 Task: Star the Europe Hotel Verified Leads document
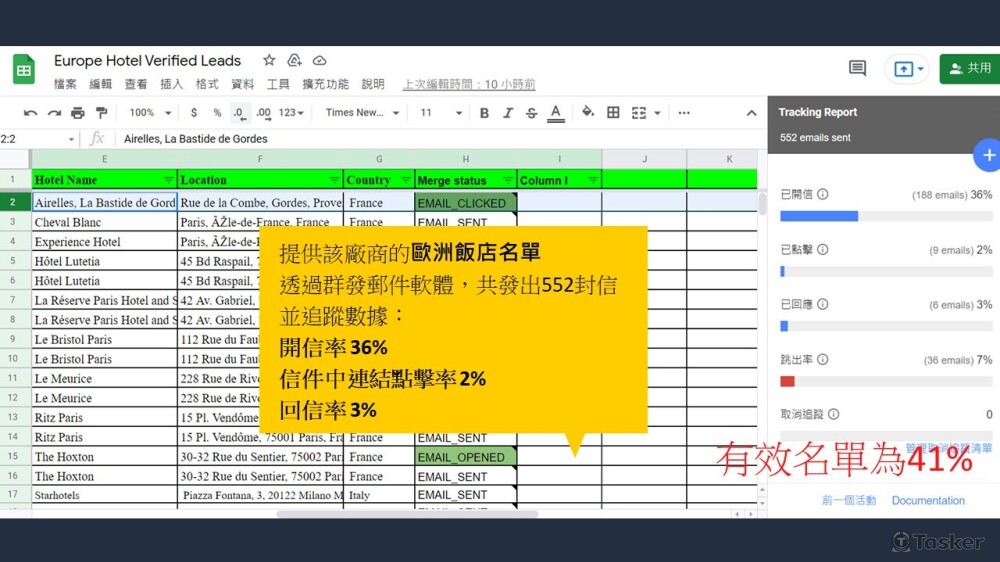269,60
